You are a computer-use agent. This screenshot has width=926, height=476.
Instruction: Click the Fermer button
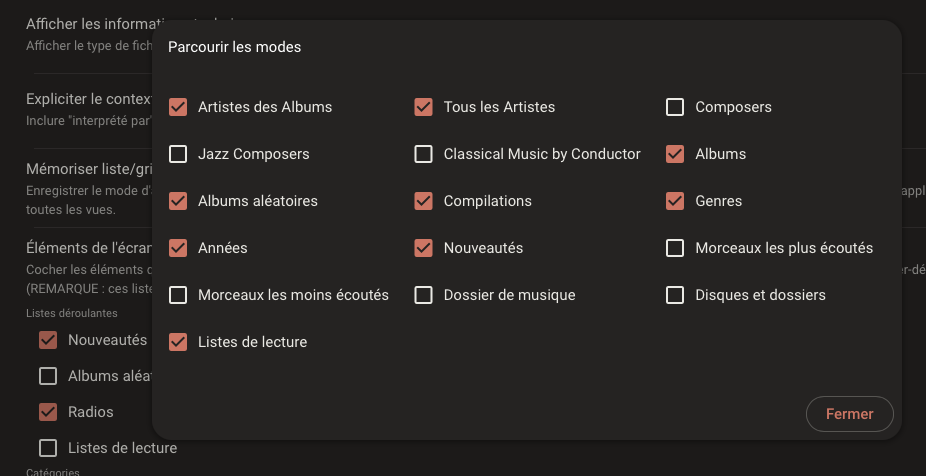tap(849, 414)
